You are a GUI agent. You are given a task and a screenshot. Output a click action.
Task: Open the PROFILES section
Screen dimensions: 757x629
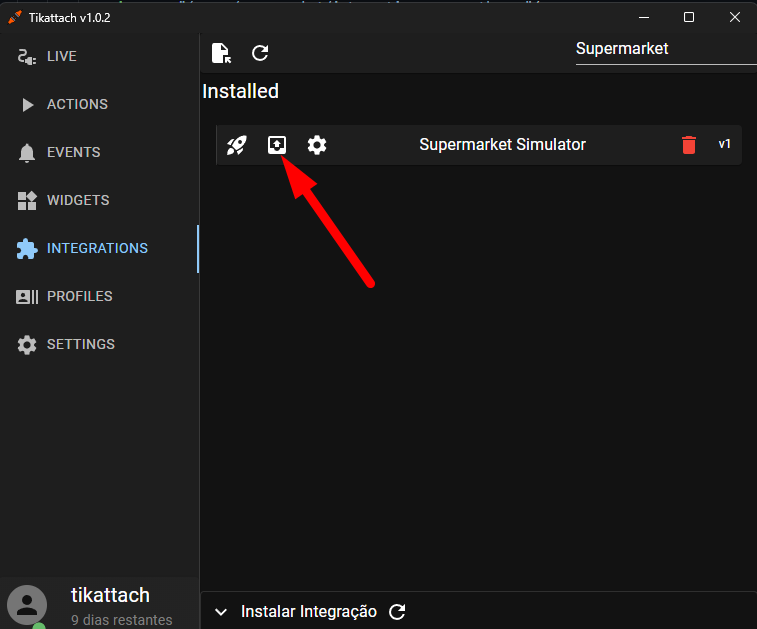coord(99,296)
